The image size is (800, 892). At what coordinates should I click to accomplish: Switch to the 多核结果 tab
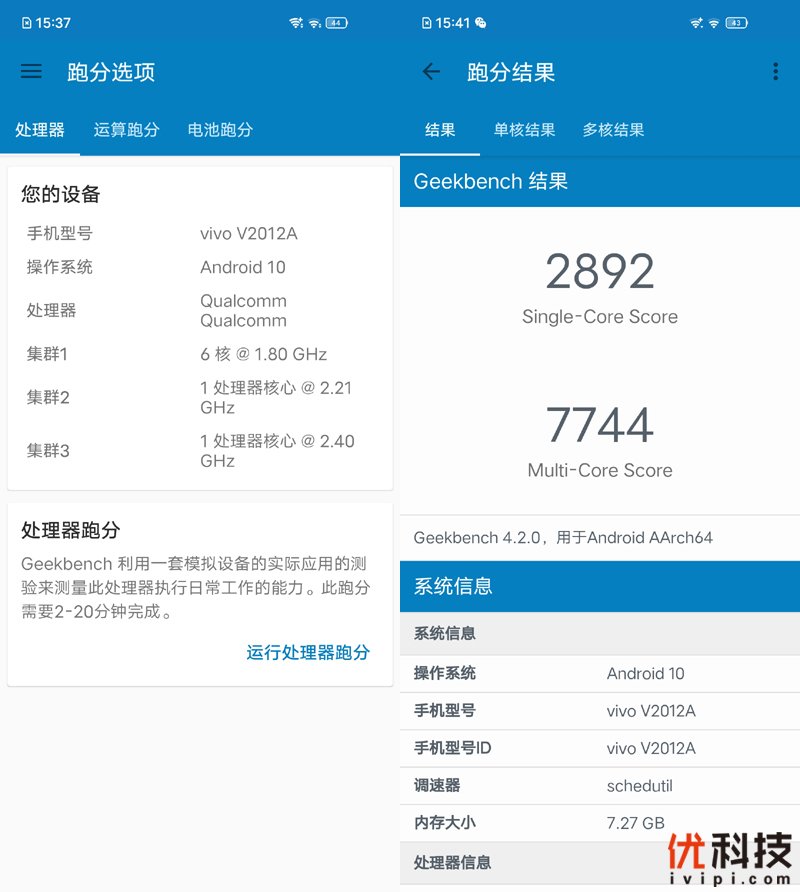click(x=613, y=130)
